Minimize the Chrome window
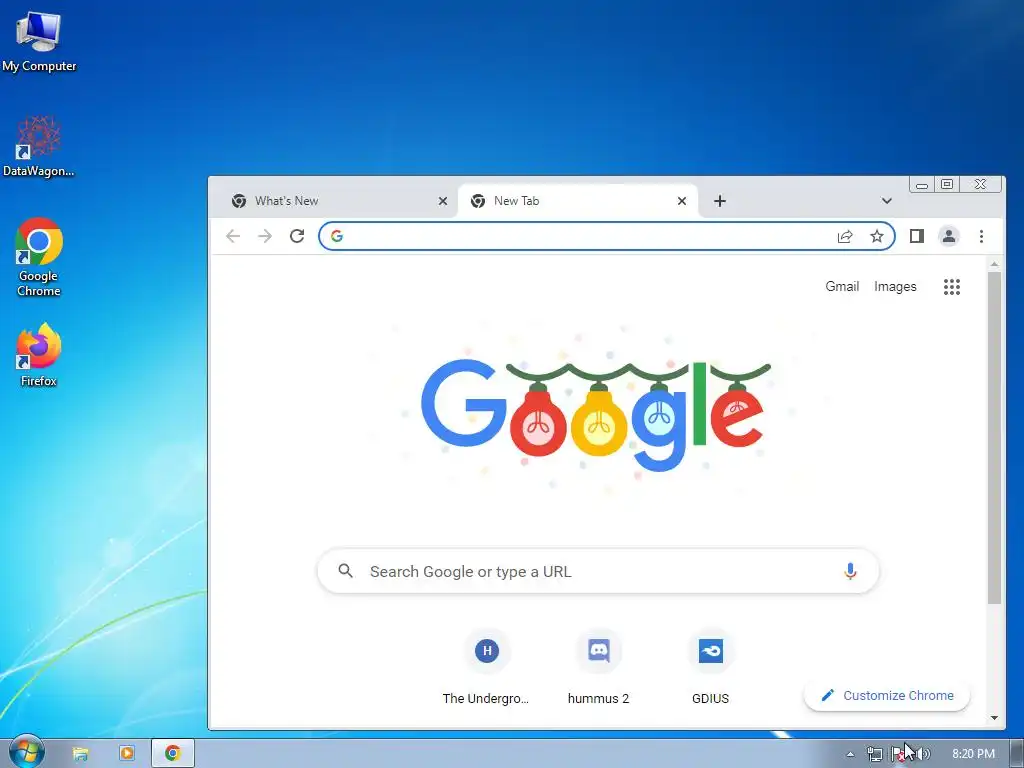1024x768 pixels. (x=921, y=185)
